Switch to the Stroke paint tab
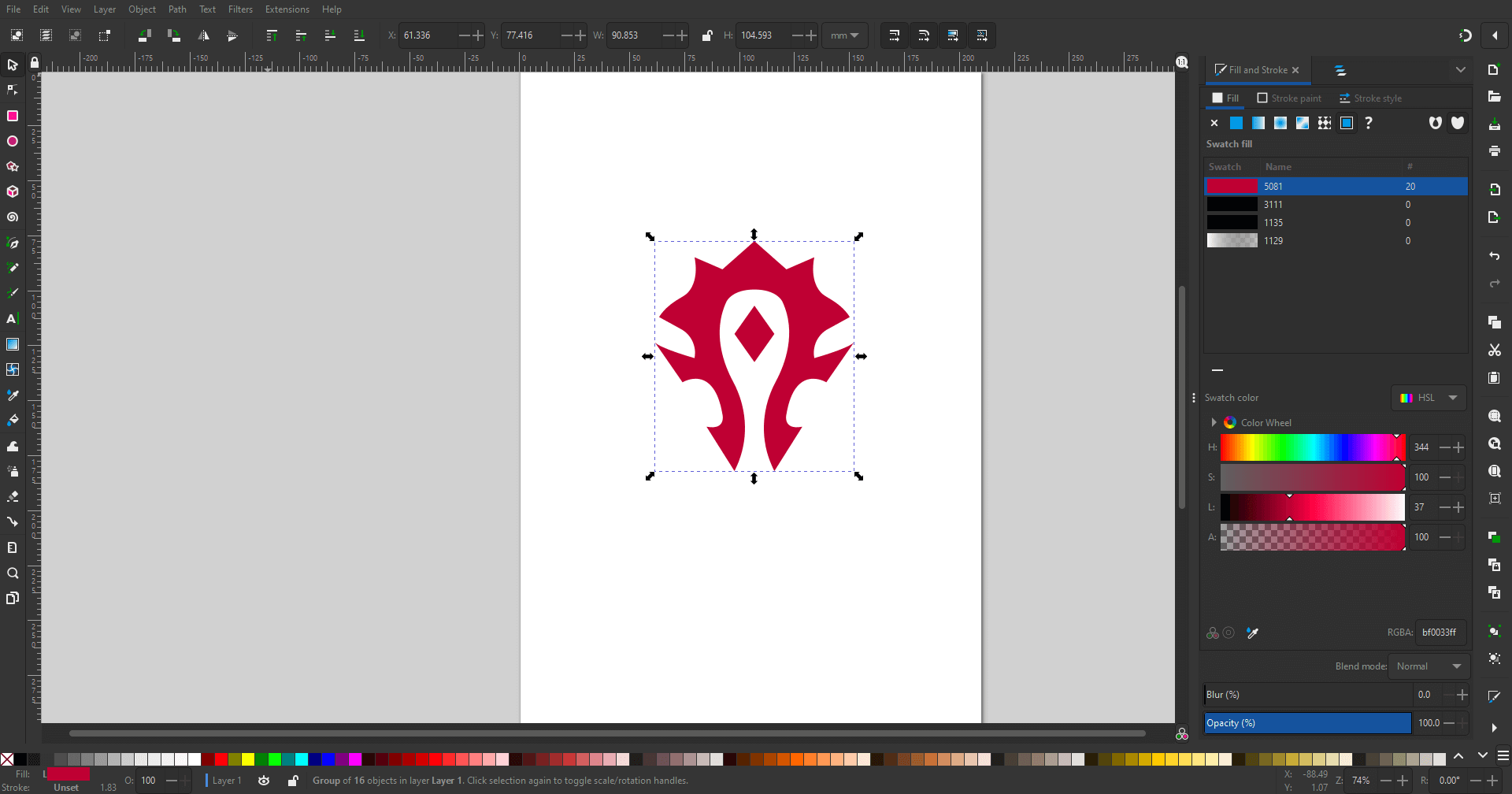This screenshot has width=1512, height=794. (1289, 98)
